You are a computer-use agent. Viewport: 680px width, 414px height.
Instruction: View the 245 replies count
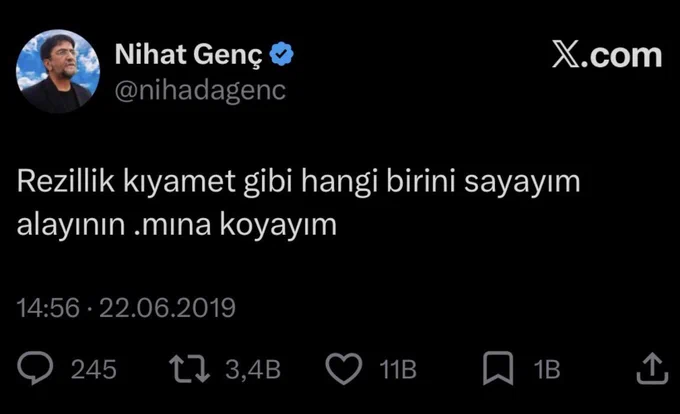tap(94, 369)
